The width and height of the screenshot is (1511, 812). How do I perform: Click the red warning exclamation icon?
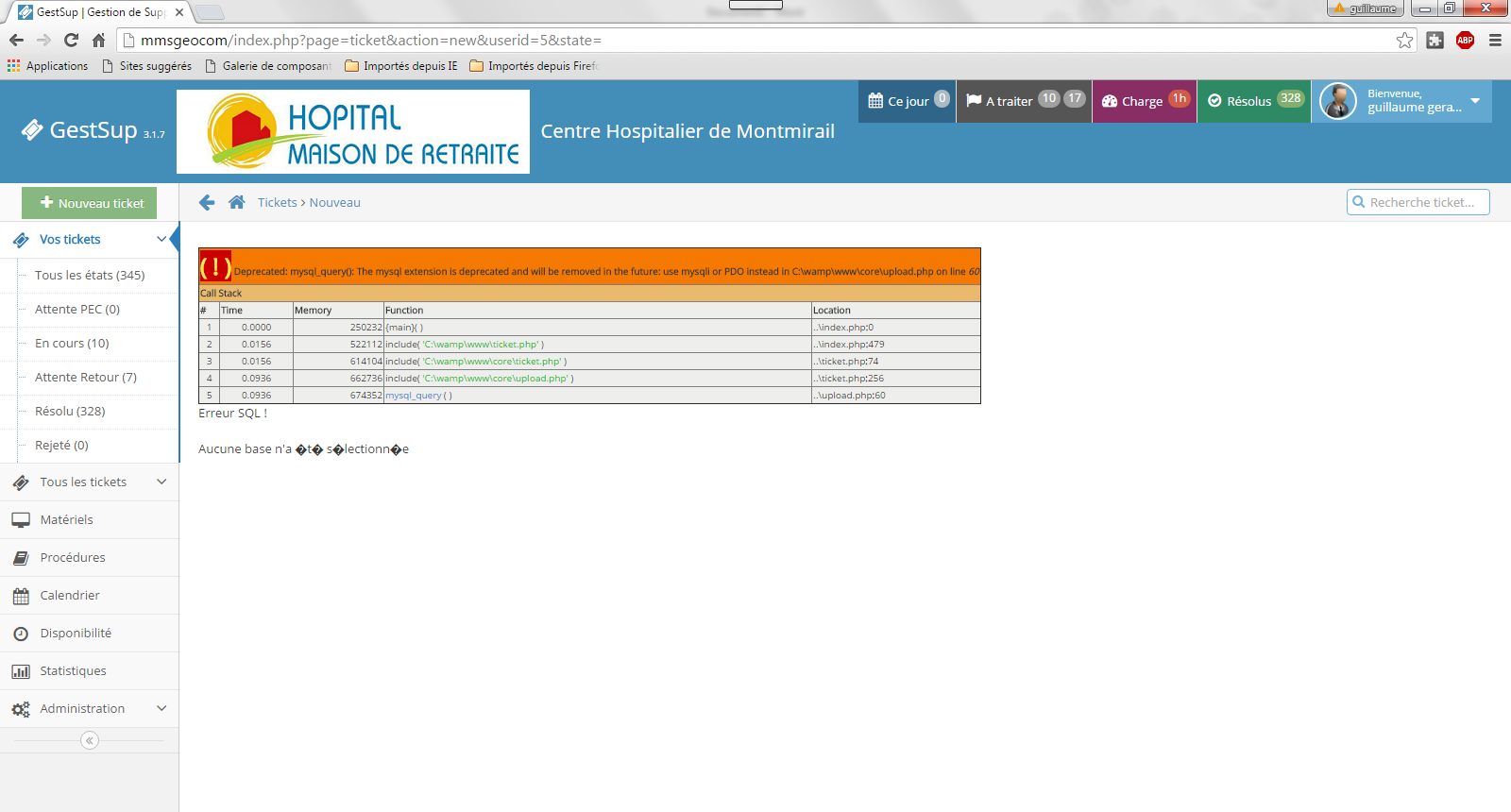click(215, 267)
